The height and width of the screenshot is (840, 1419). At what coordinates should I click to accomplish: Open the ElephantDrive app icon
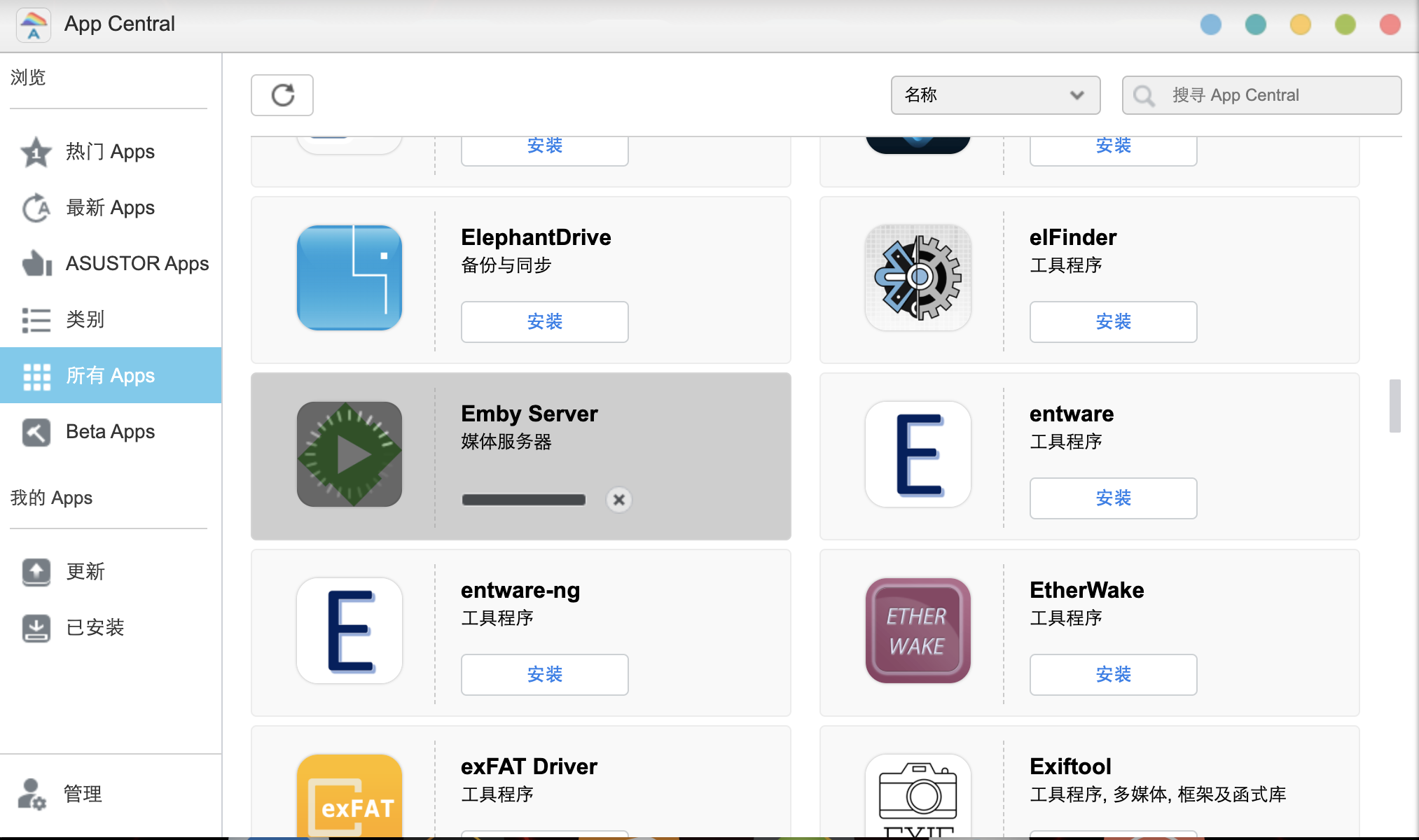pyautogui.click(x=349, y=277)
